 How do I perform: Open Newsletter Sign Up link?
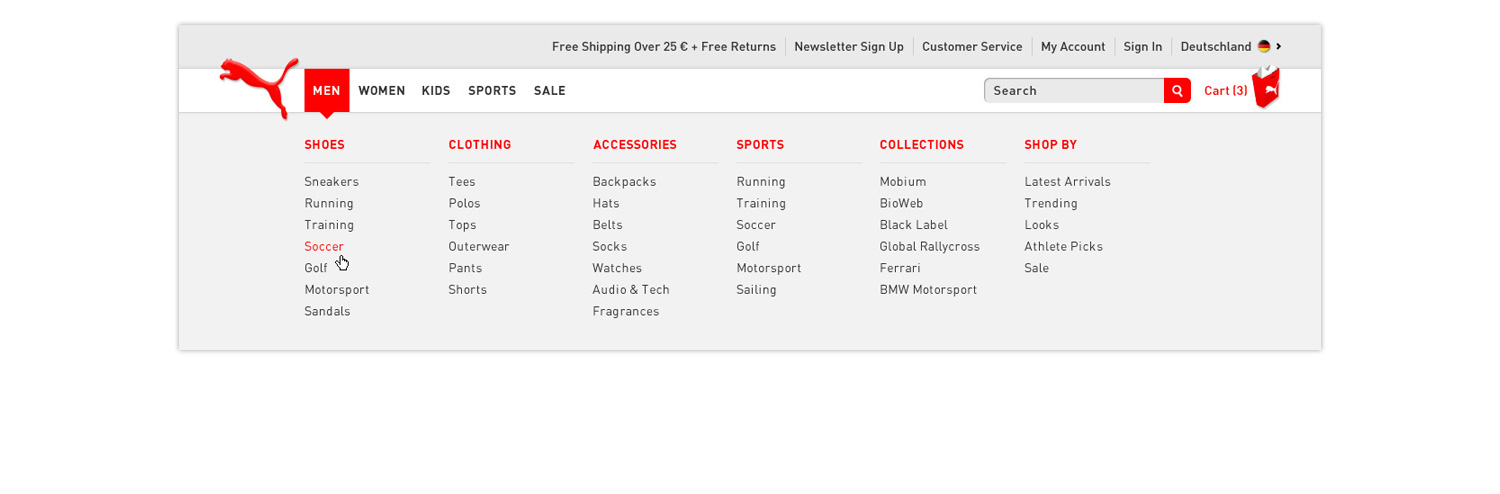point(849,46)
